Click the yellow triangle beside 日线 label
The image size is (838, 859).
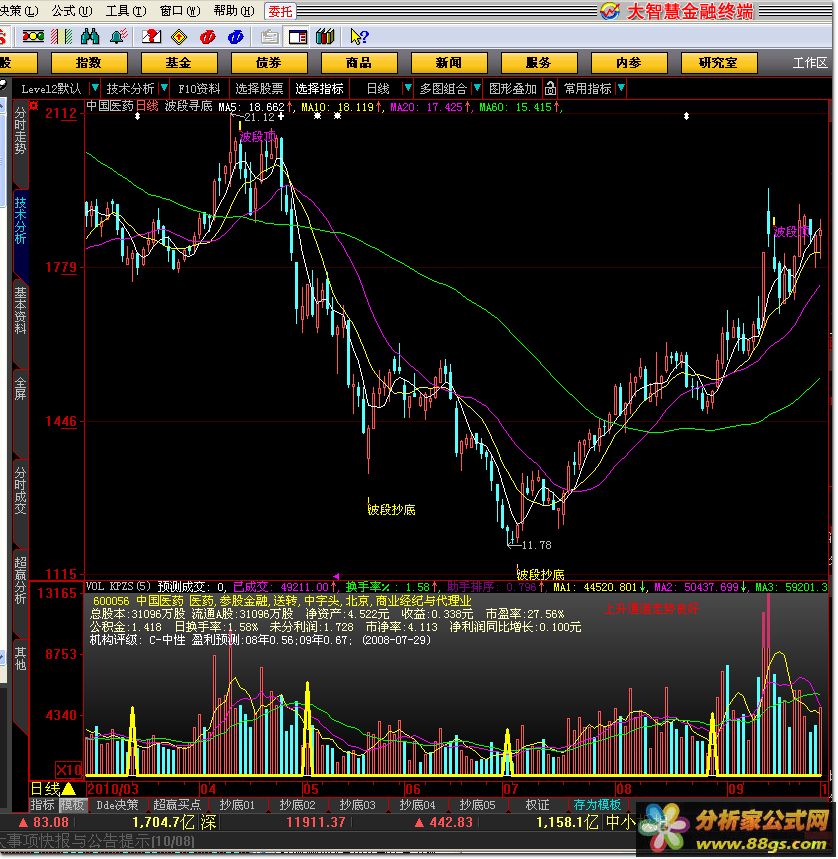pyautogui.click(x=69, y=789)
